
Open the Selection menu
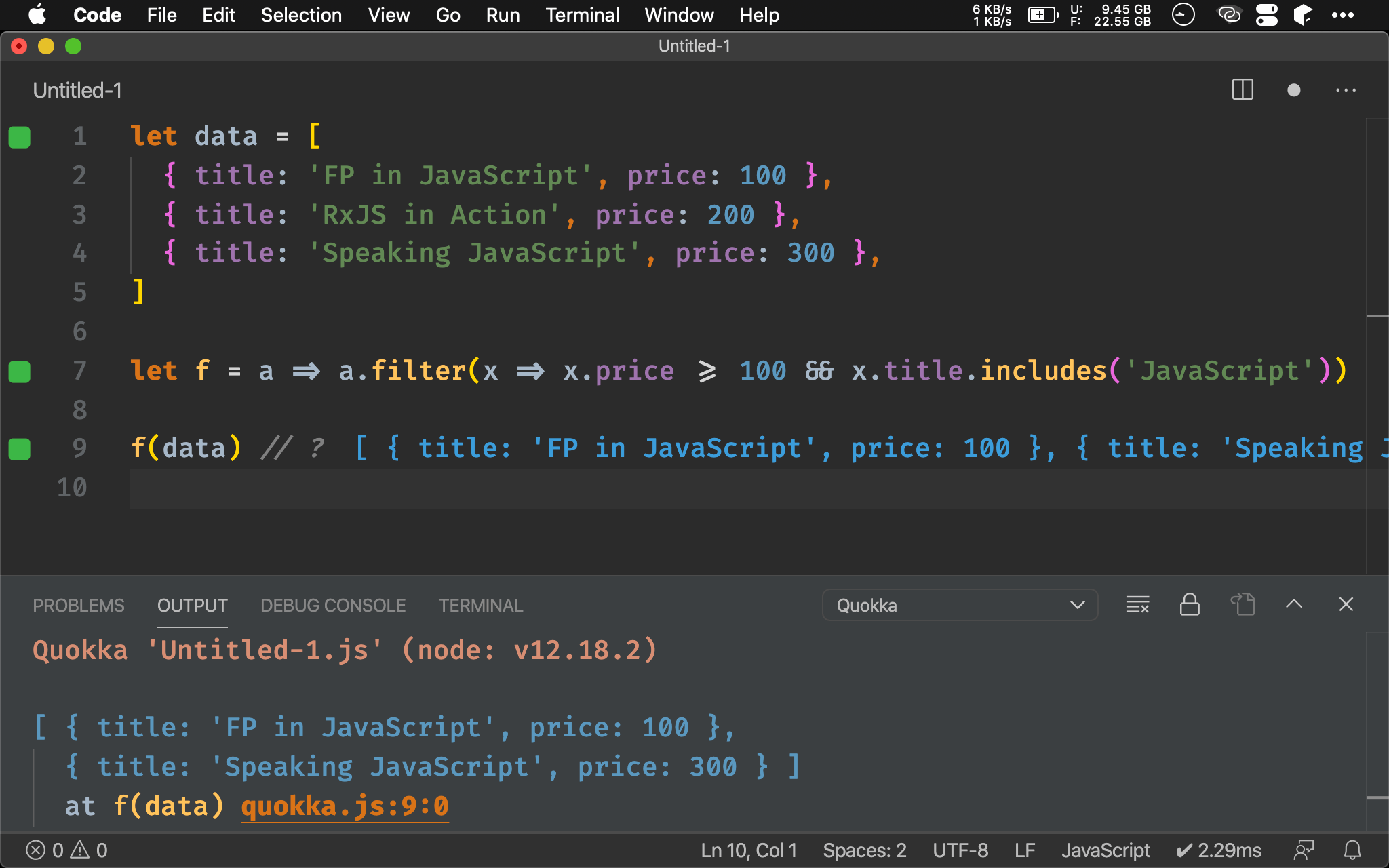301,15
